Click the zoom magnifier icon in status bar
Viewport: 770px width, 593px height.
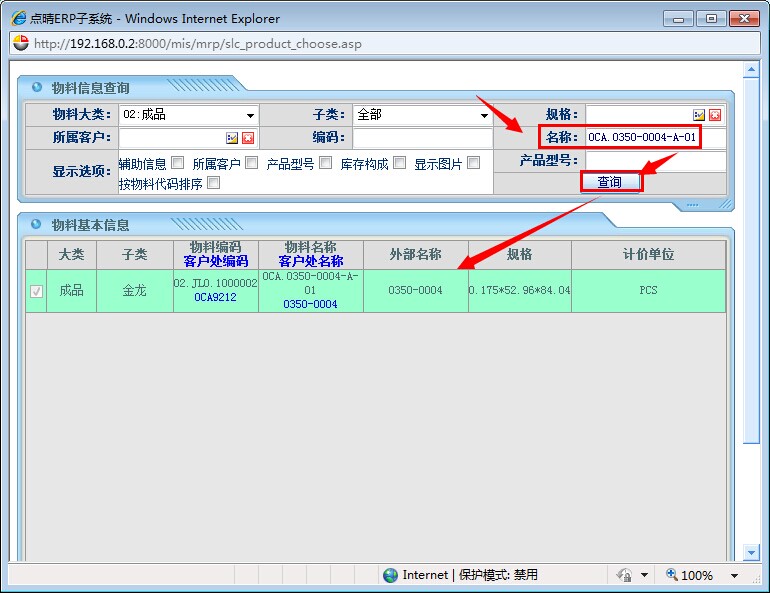672,575
